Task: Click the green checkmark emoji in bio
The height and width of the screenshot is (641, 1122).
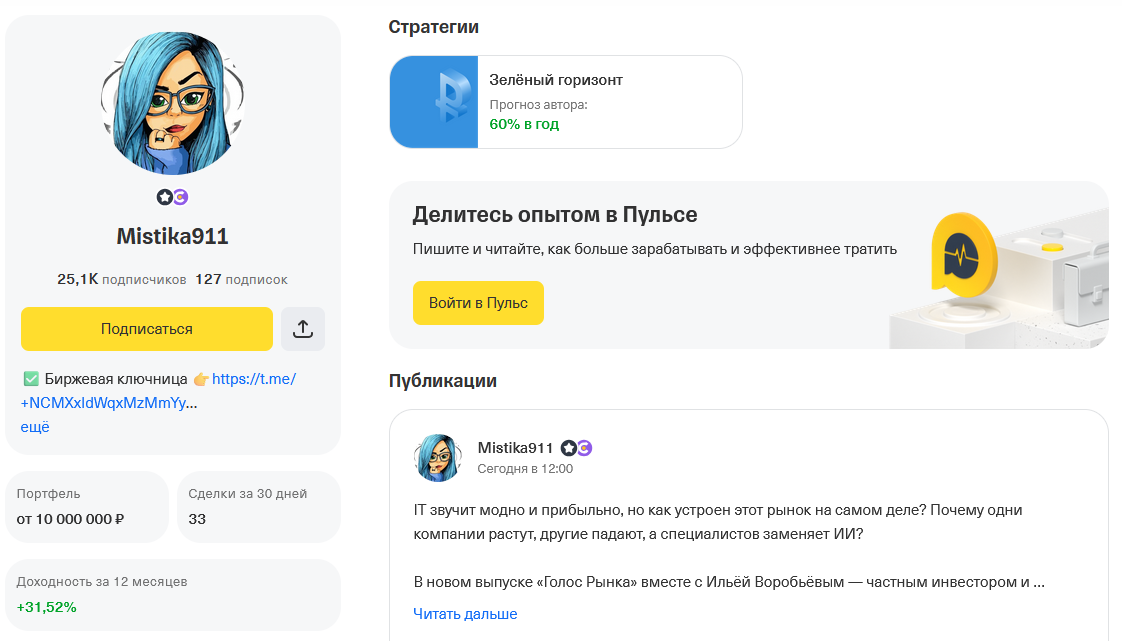Action: point(31,378)
